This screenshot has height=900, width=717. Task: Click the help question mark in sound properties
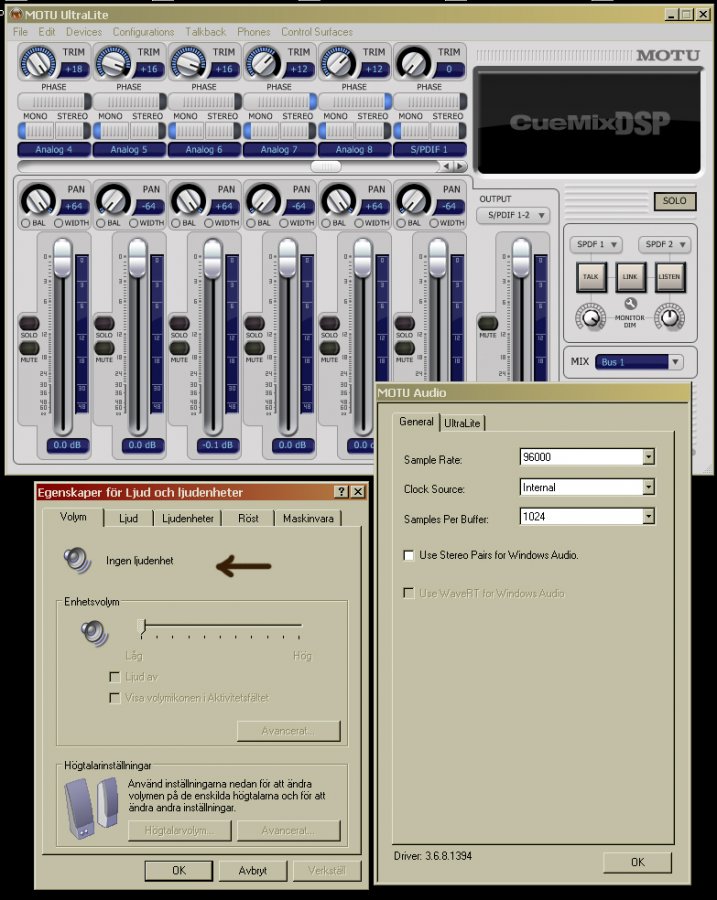[341, 492]
